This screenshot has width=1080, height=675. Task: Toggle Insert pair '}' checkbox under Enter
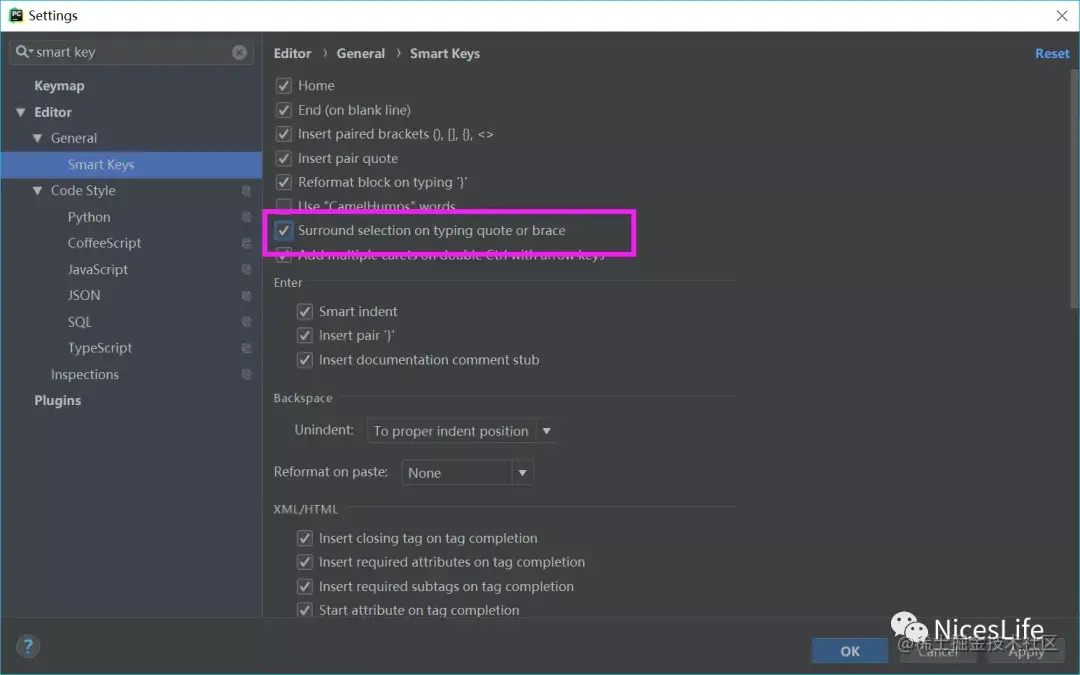[x=304, y=335]
